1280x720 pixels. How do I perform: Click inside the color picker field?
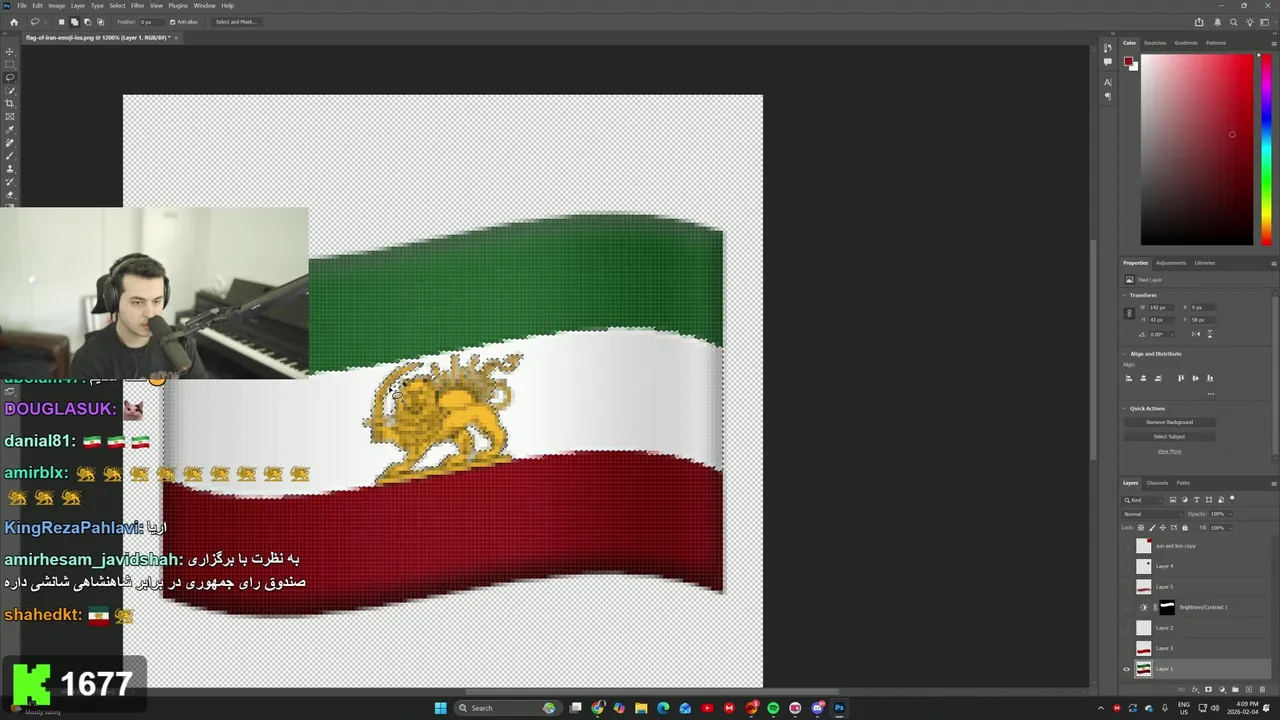pyautogui.click(x=1197, y=148)
